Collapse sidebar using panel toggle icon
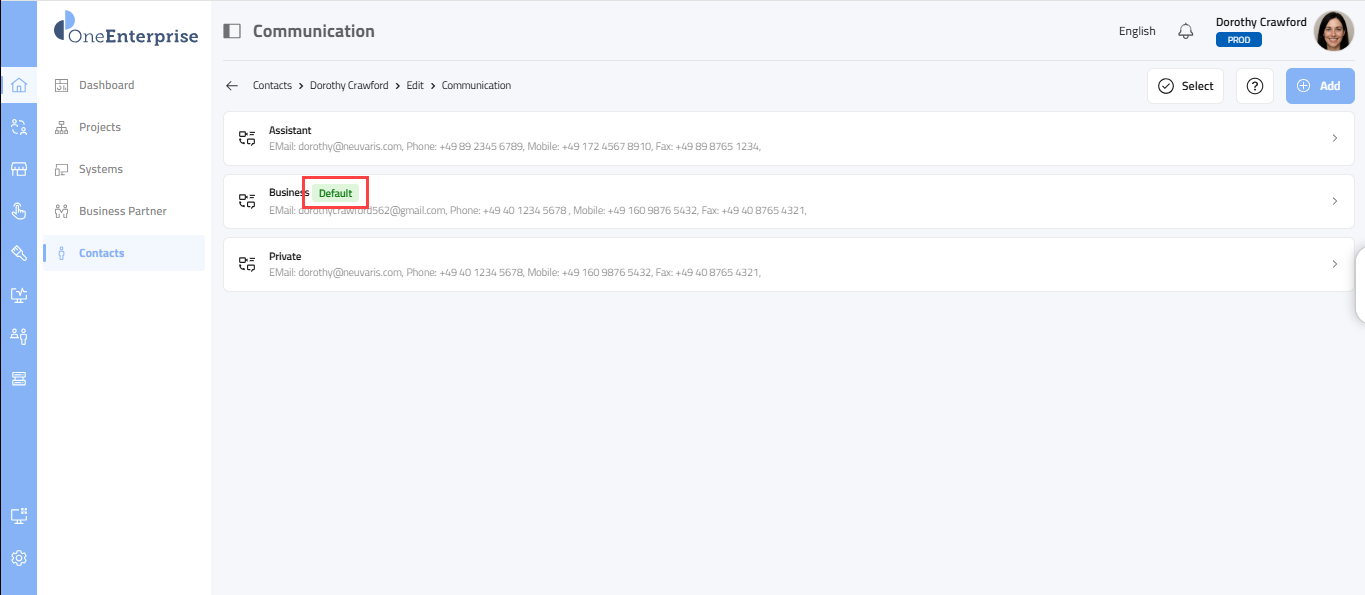This screenshot has width=1365, height=595. point(232,31)
